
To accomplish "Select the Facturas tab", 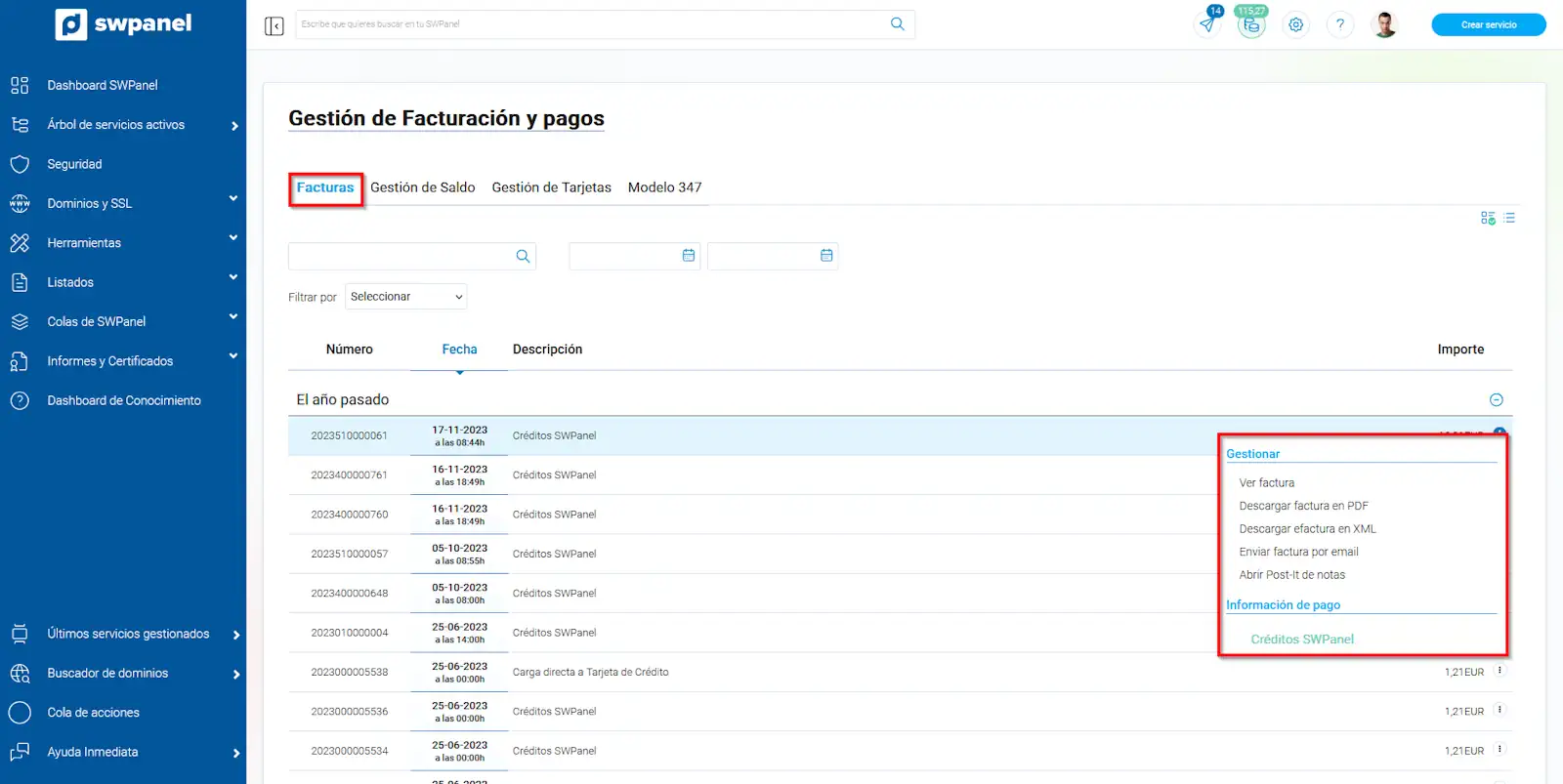I will point(325,187).
